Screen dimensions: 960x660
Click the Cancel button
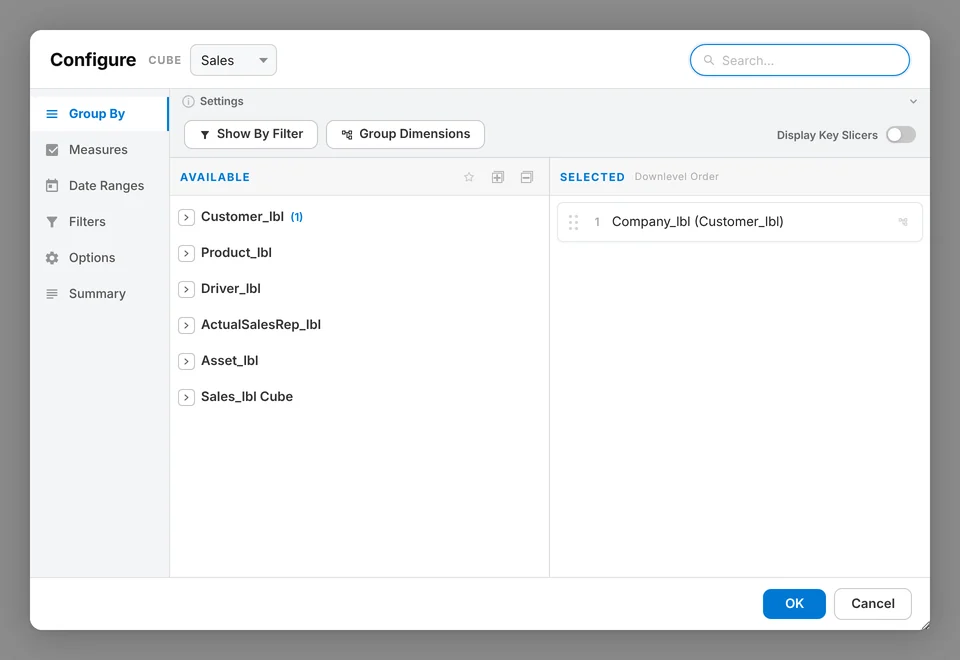click(872, 604)
